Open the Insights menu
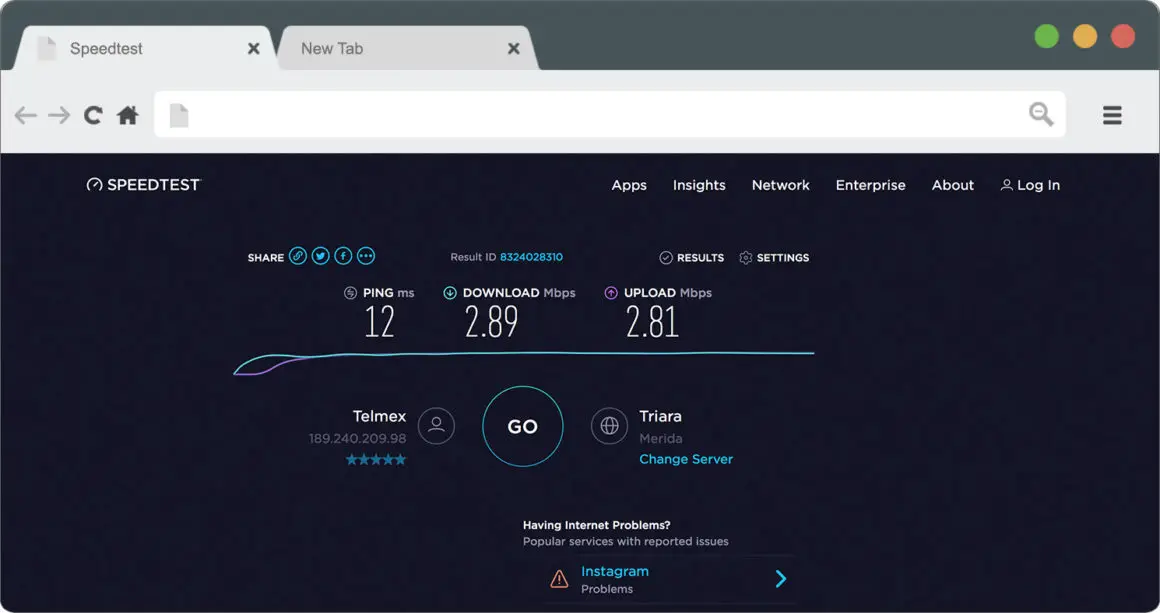1160x613 pixels. pyautogui.click(x=699, y=186)
